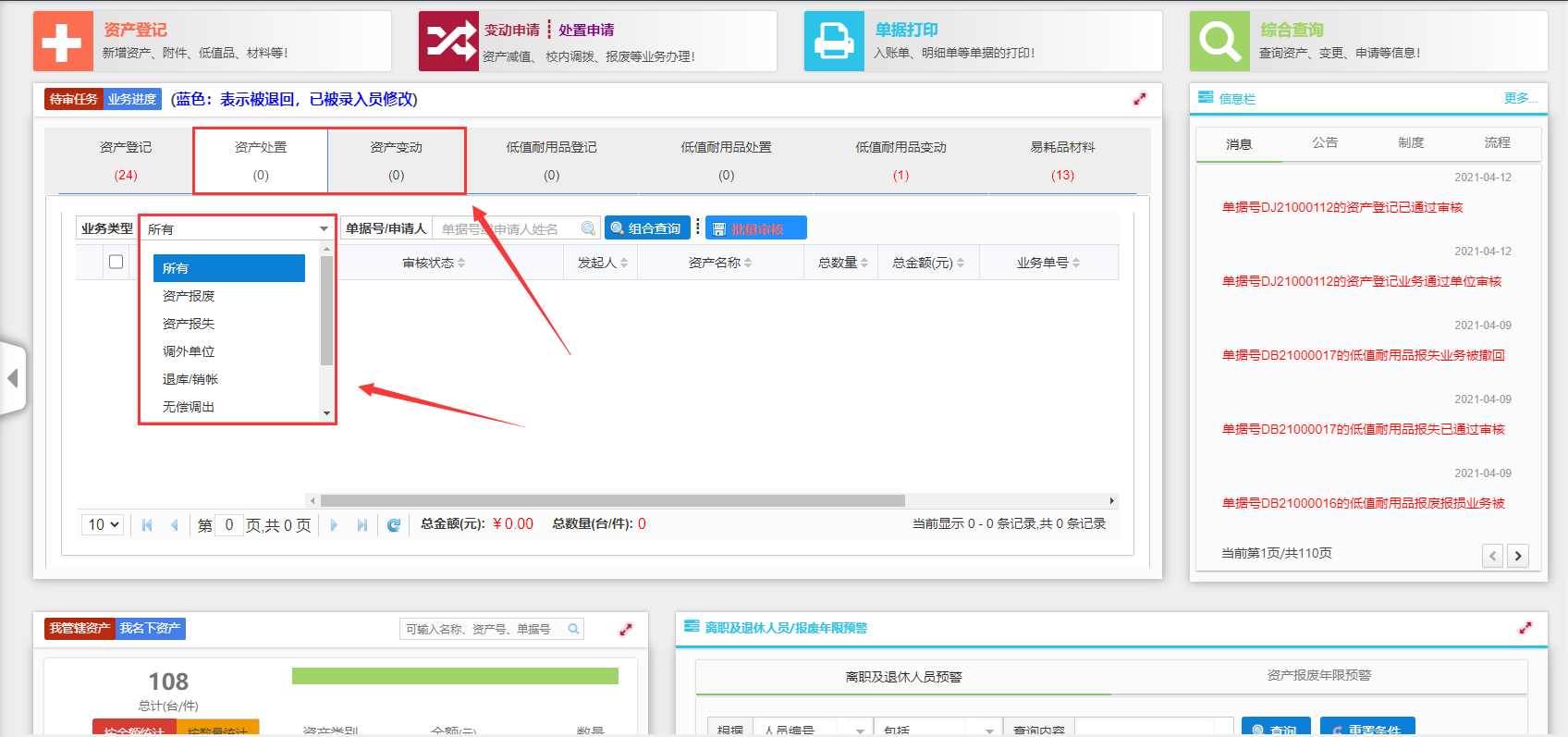Click the refresh icon in the pager
The height and width of the screenshot is (737, 1568).
tap(394, 525)
